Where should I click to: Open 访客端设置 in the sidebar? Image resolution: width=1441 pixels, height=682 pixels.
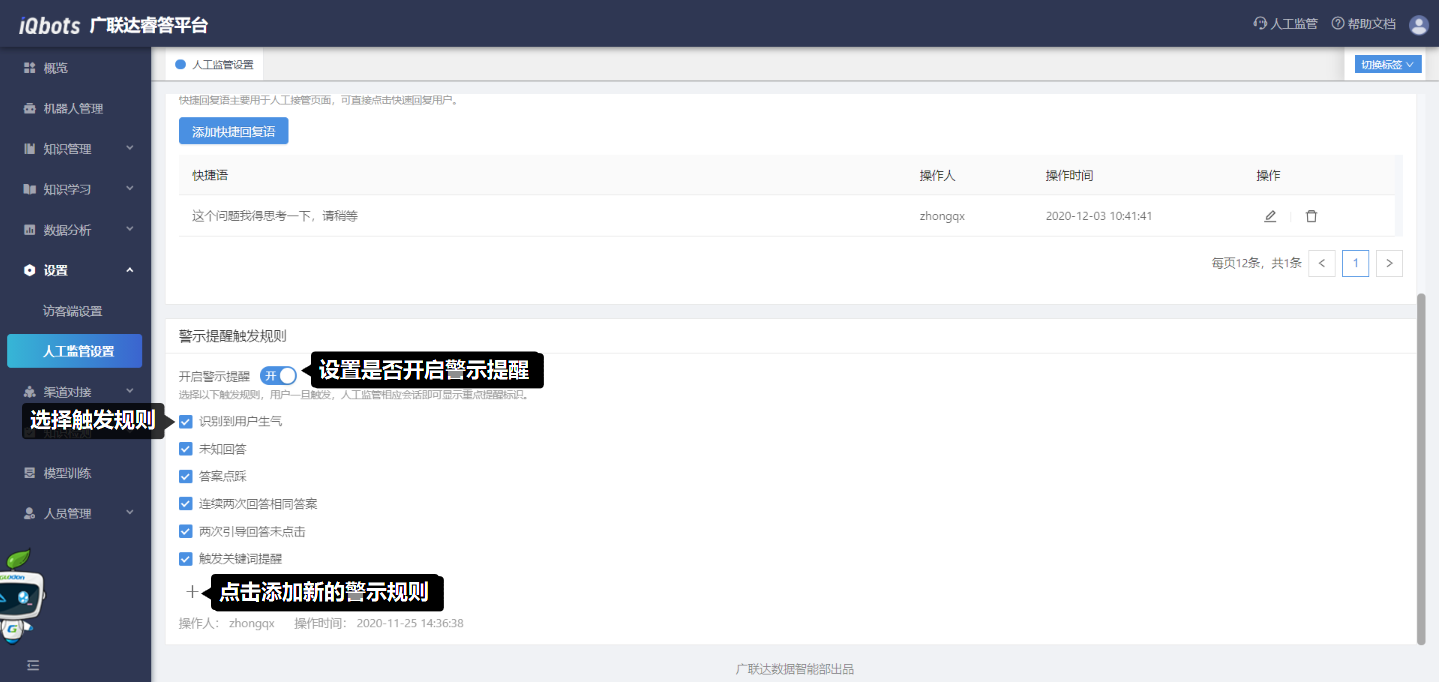(x=72, y=311)
